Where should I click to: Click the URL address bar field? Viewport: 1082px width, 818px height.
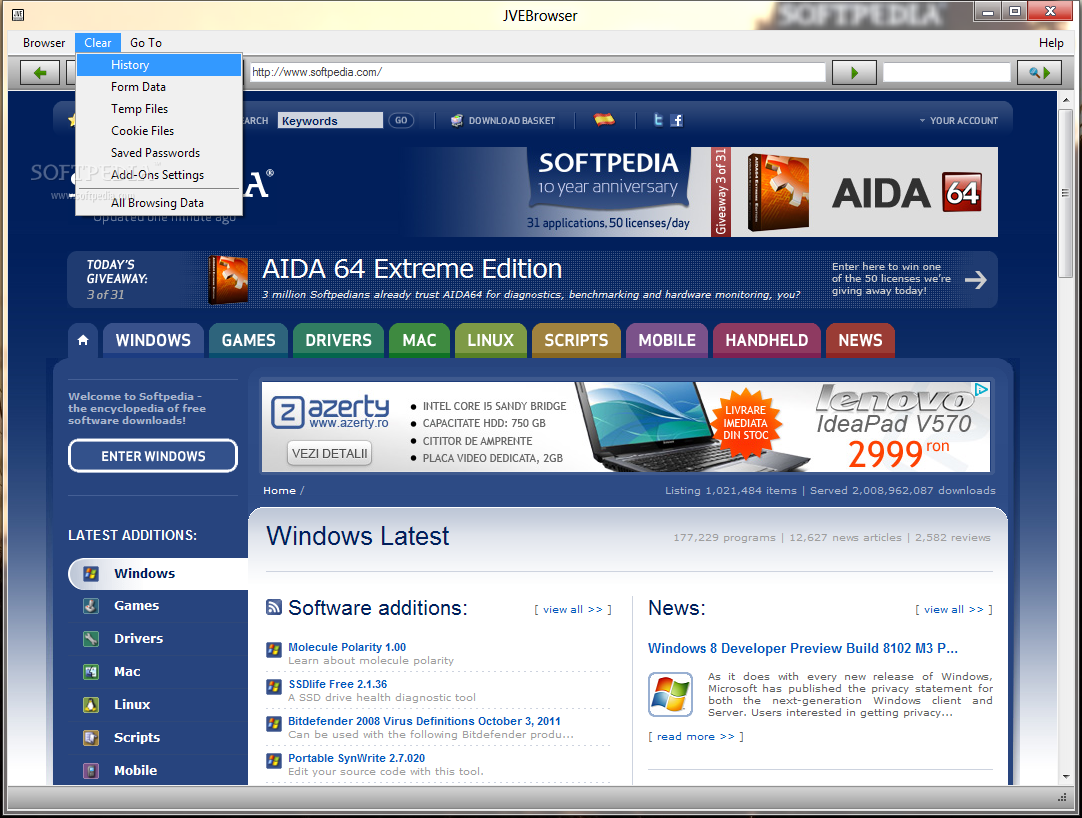[x=538, y=72]
